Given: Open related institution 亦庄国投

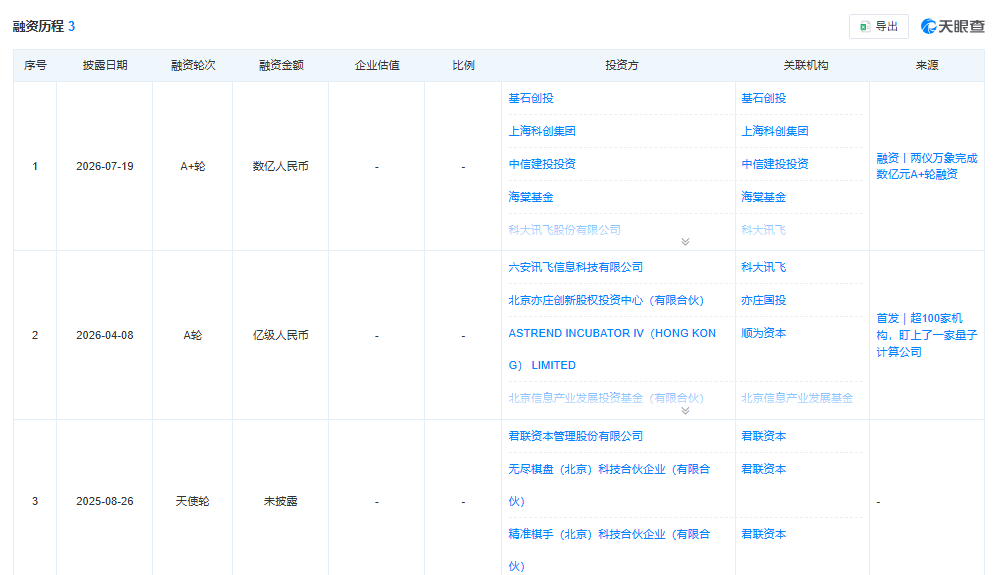Looking at the screenshot, I should pyautogui.click(x=763, y=301).
